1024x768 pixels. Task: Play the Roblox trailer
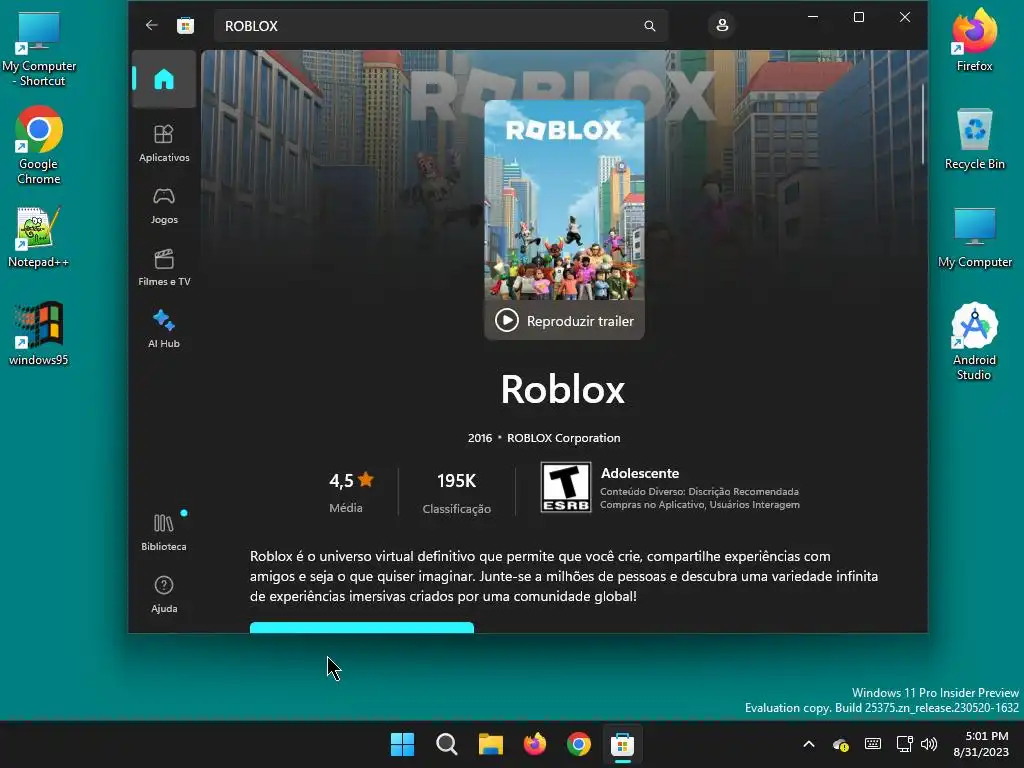(x=564, y=321)
